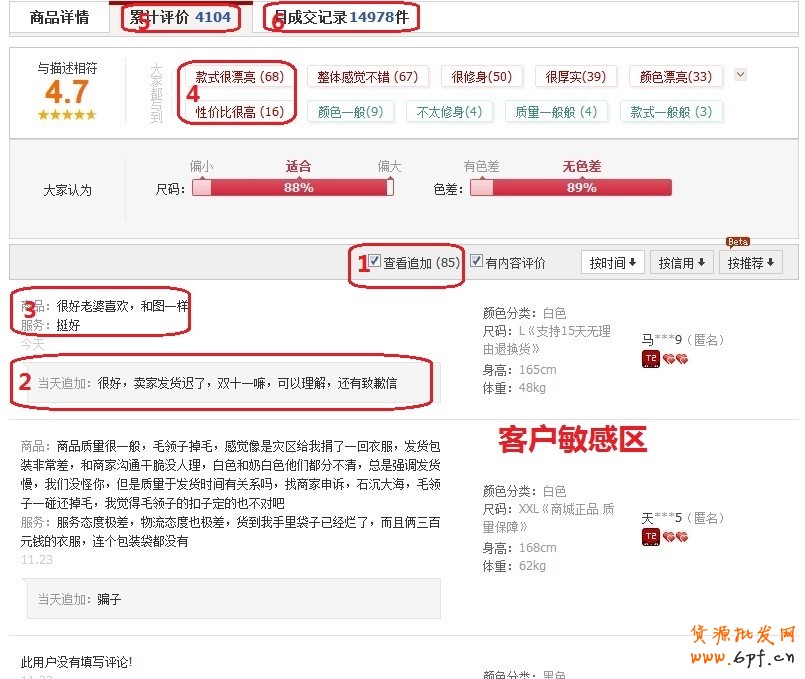805x679 pixels.
Task: Click the red hearts credit icon of 天***5
Action: pyautogui.click(x=674, y=538)
